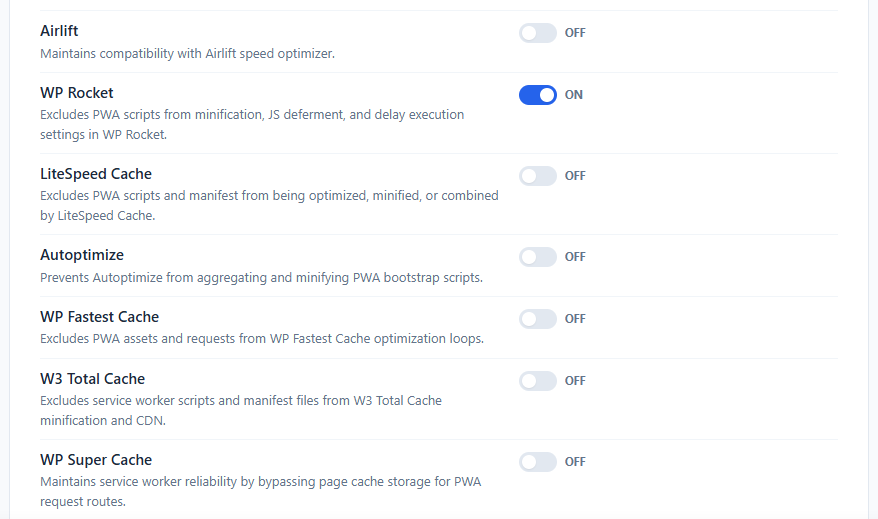Click the ON label beside WP Rocket
878x519 pixels.
pos(573,95)
